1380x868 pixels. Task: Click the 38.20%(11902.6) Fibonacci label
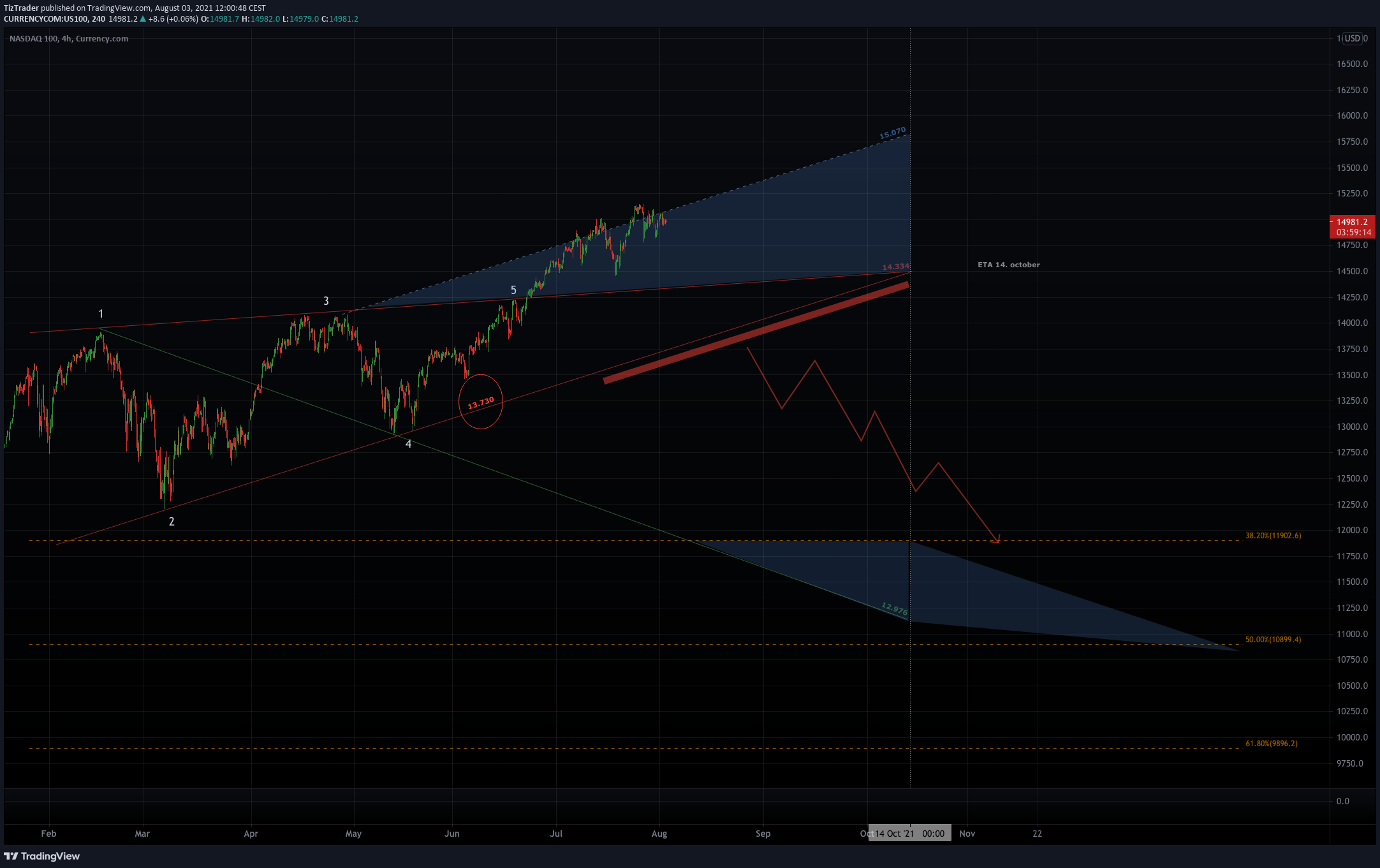click(x=1273, y=536)
